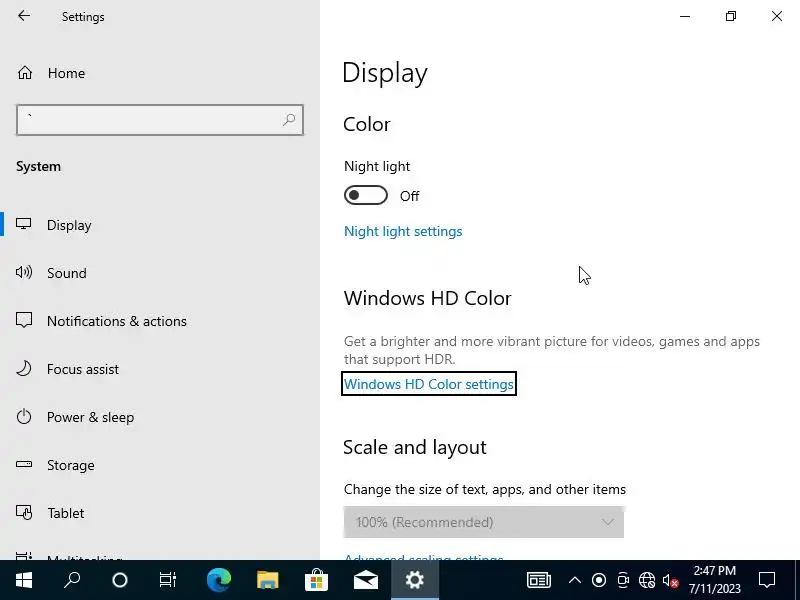Go to Focus assist page
The width and height of the screenshot is (800, 600).
pos(83,369)
